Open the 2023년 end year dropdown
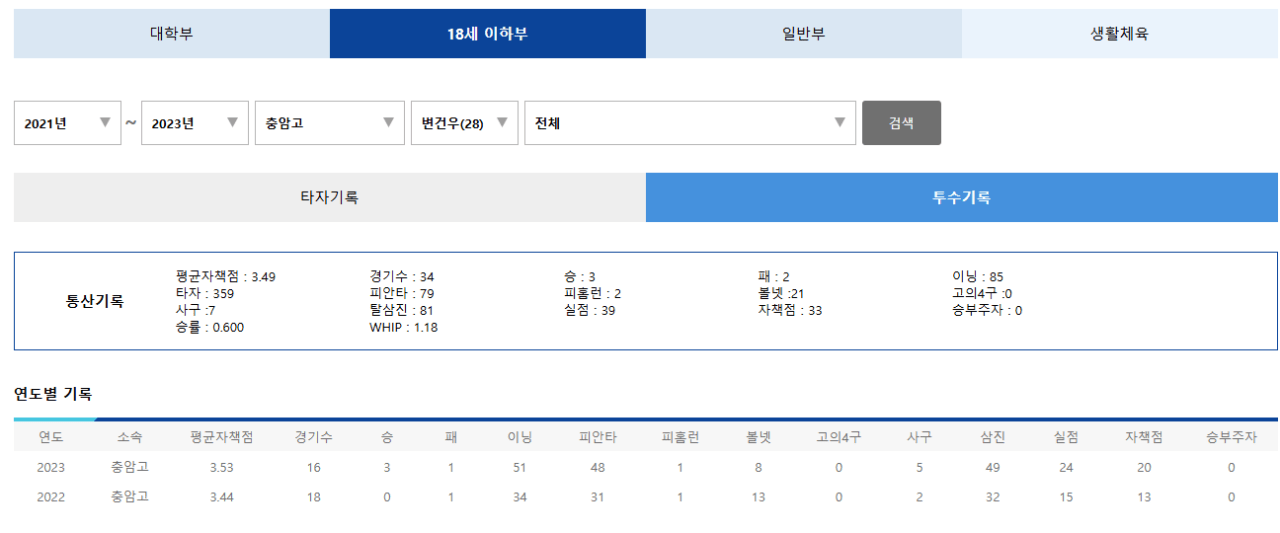This screenshot has width=1280, height=533. (195, 123)
